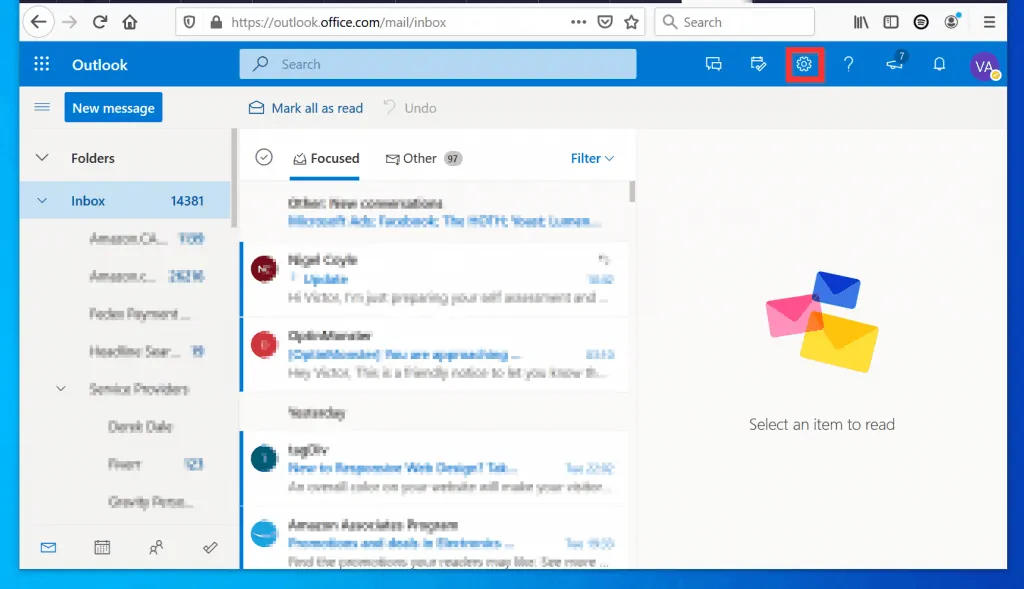Open the Microsoft app launcher grid
Viewport: 1024px width, 589px height.
click(x=41, y=63)
